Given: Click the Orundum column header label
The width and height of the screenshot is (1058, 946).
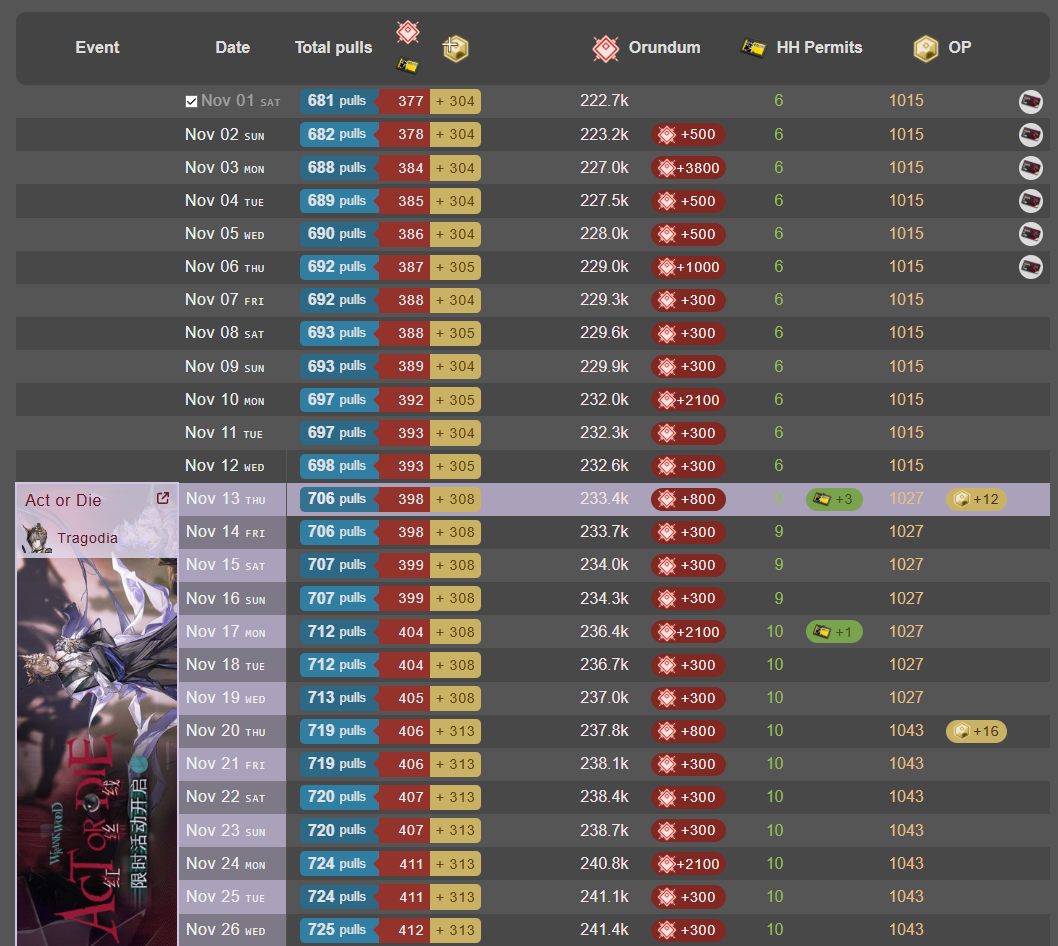Looking at the screenshot, I should [665, 47].
